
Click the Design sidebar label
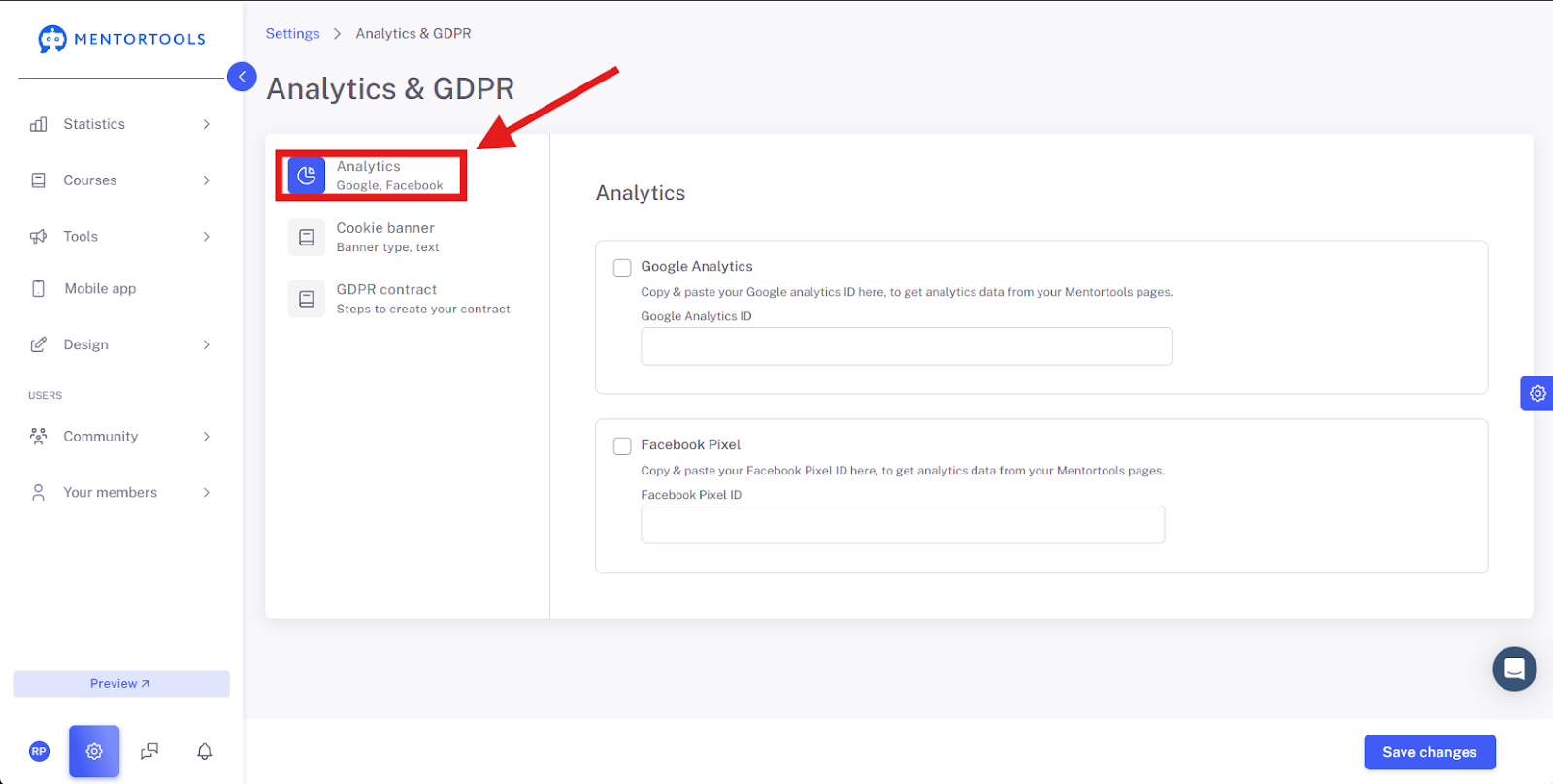tap(86, 344)
